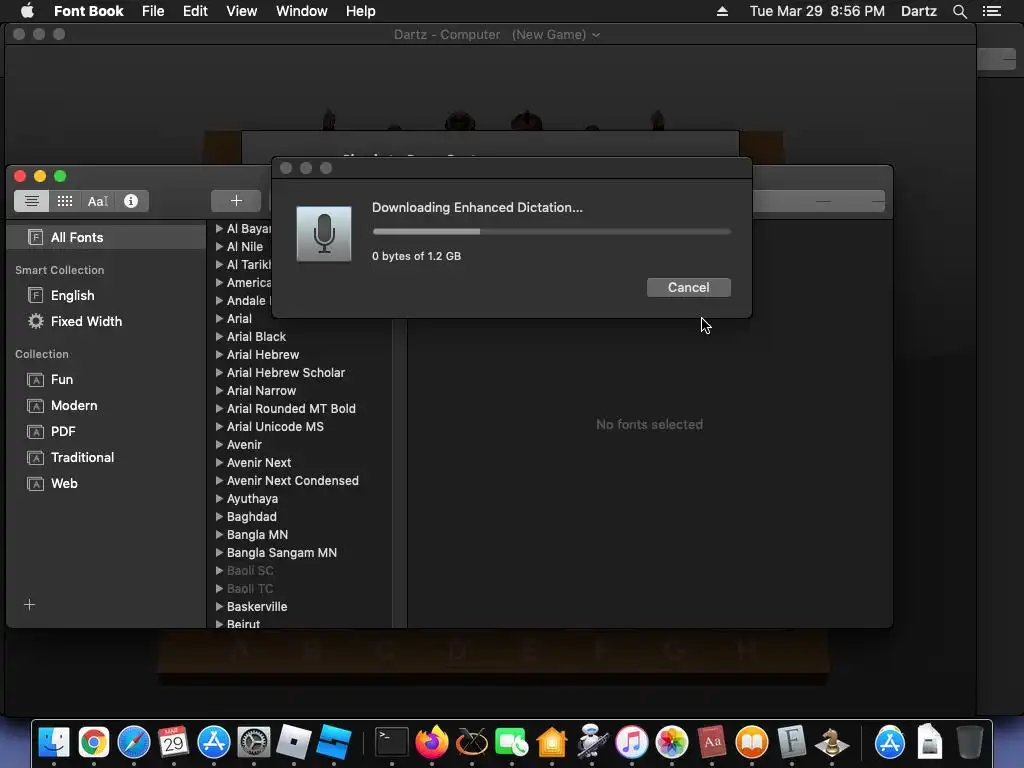Open Roblox Studio from the dock
Screen dimensions: 1024x768
pos(334,743)
